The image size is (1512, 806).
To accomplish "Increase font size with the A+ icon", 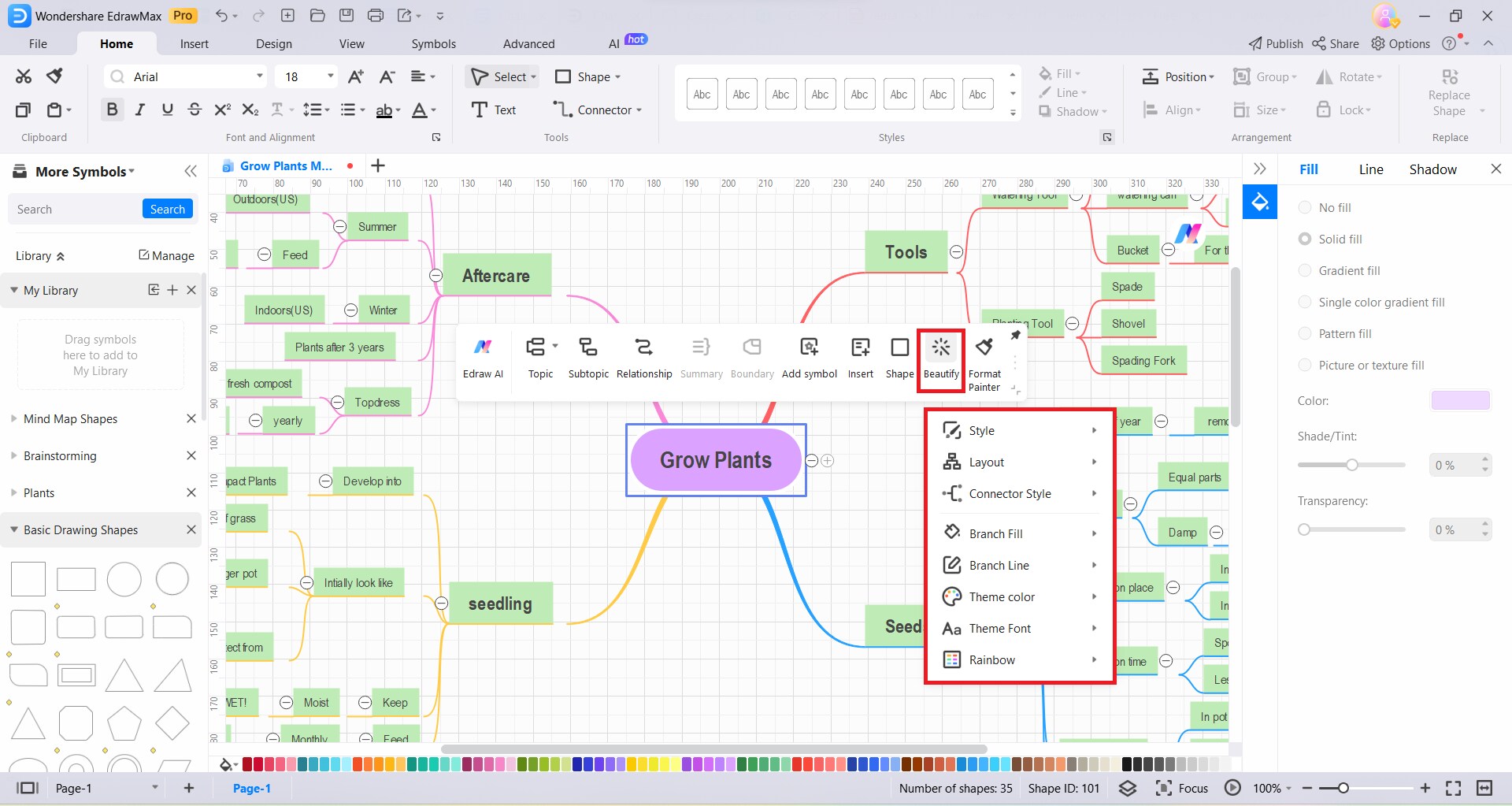I will 356,76.
